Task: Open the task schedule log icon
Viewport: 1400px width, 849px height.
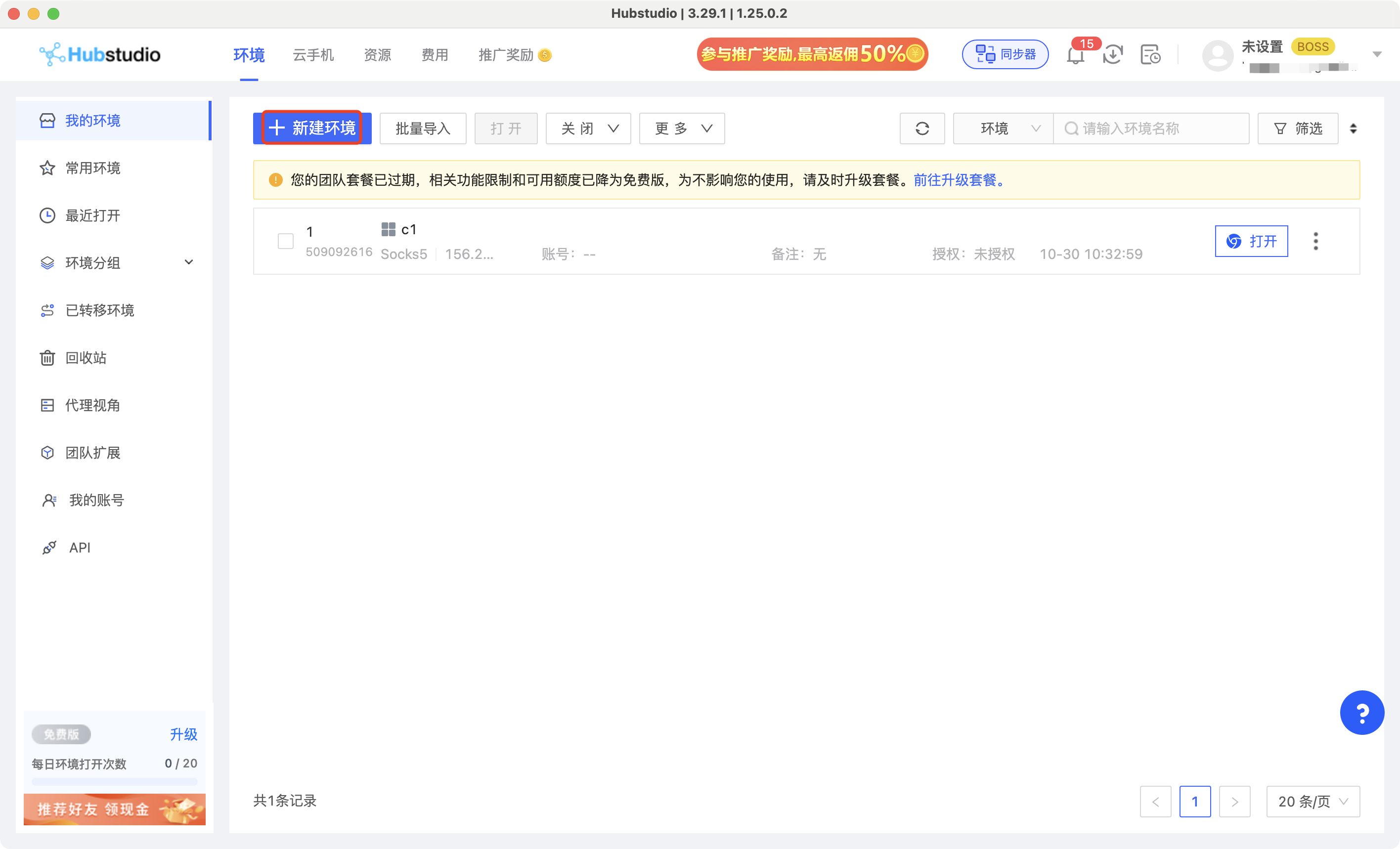Action: [1150, 54]
